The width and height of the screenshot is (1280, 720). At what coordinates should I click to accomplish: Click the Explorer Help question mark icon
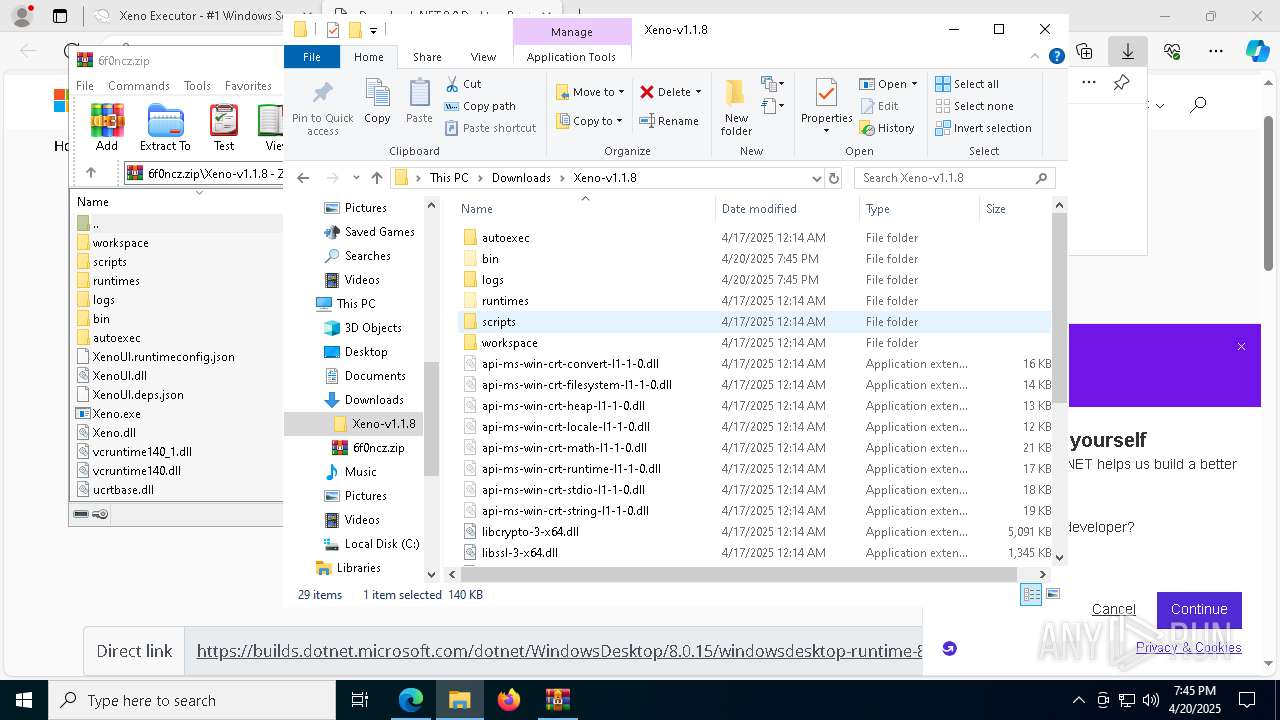pyautogui.click(x=1056, y=57)
